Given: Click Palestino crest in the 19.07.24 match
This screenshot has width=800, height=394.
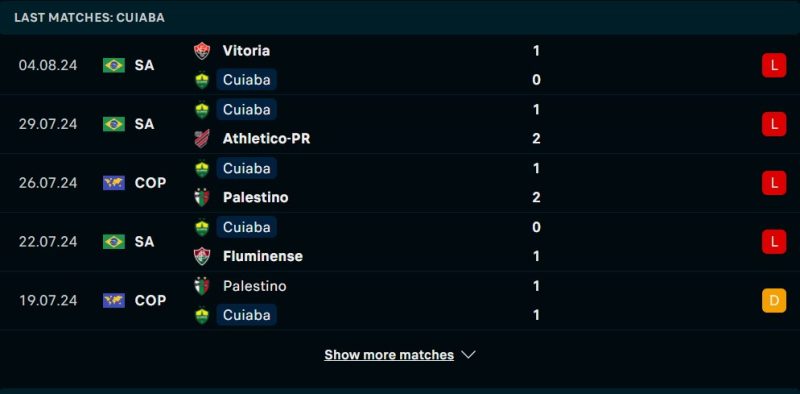Looking at the screenshot, I should [x=202, y=286].
